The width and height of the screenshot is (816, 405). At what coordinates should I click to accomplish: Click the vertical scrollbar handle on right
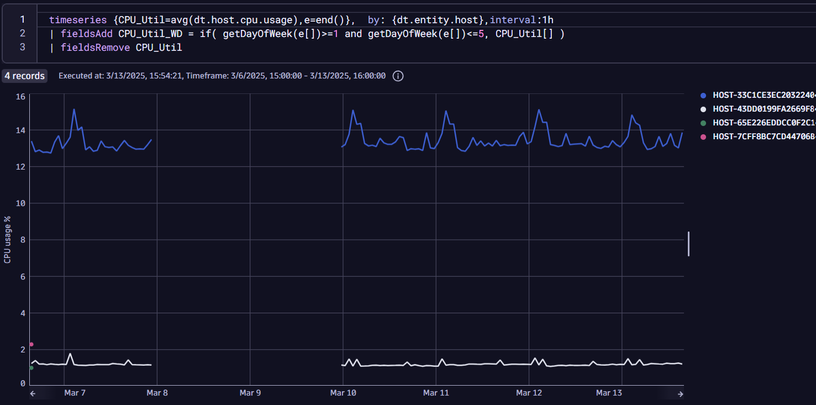tap(688, 244)
